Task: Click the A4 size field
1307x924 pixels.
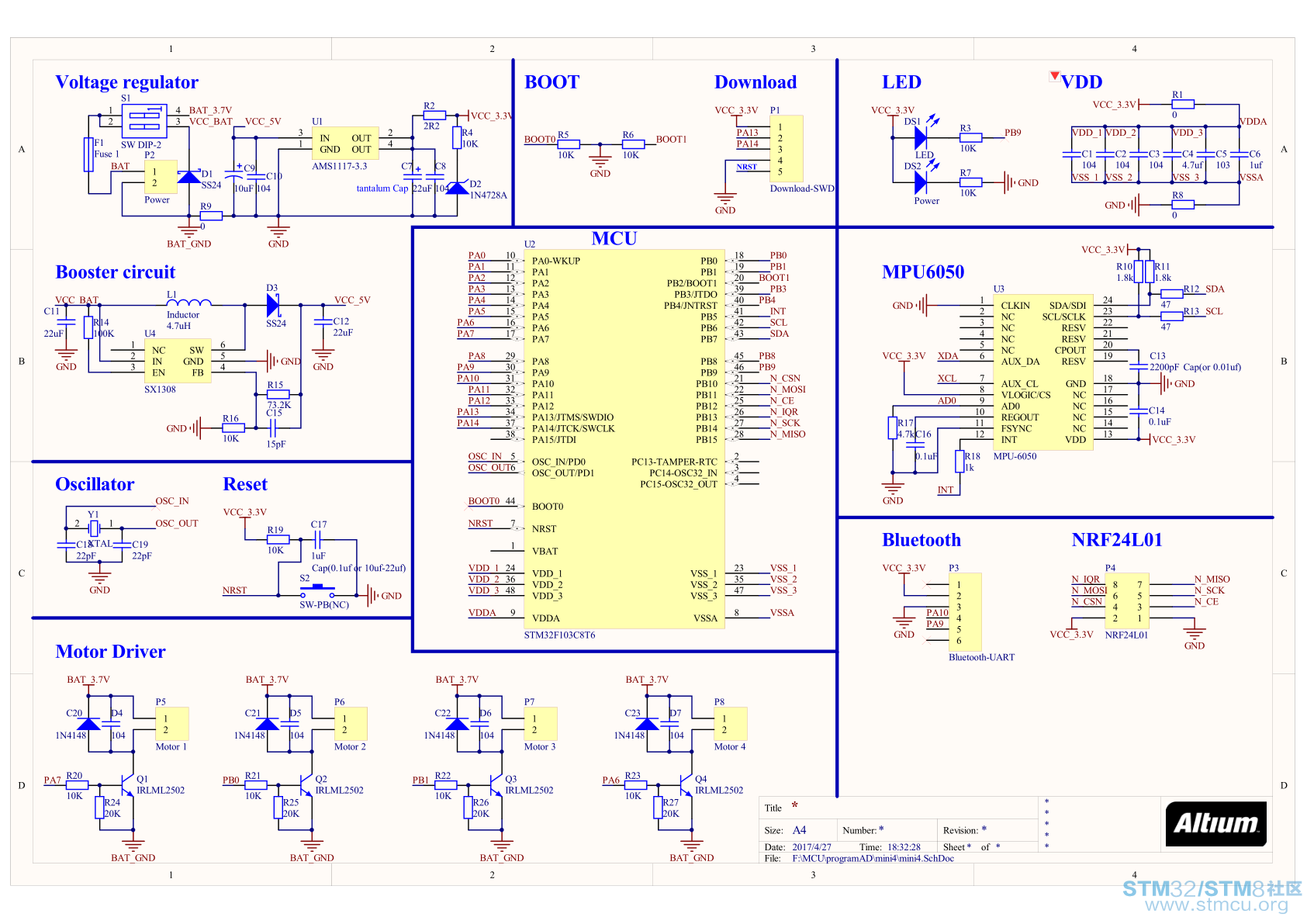Action: (799, 830)
